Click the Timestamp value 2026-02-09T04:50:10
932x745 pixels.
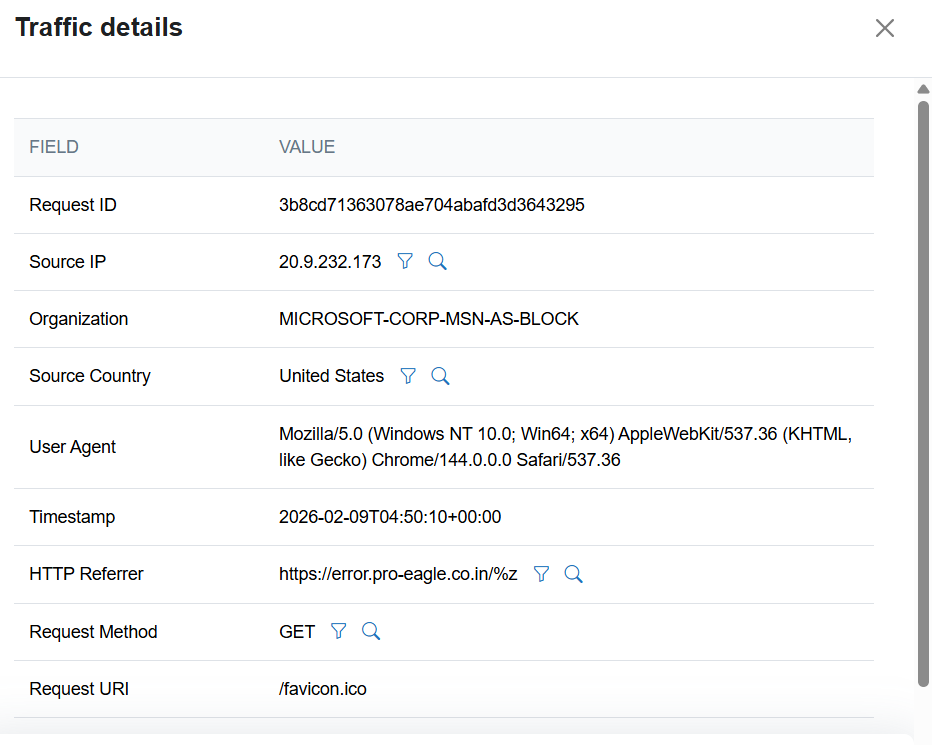point(390,517)
